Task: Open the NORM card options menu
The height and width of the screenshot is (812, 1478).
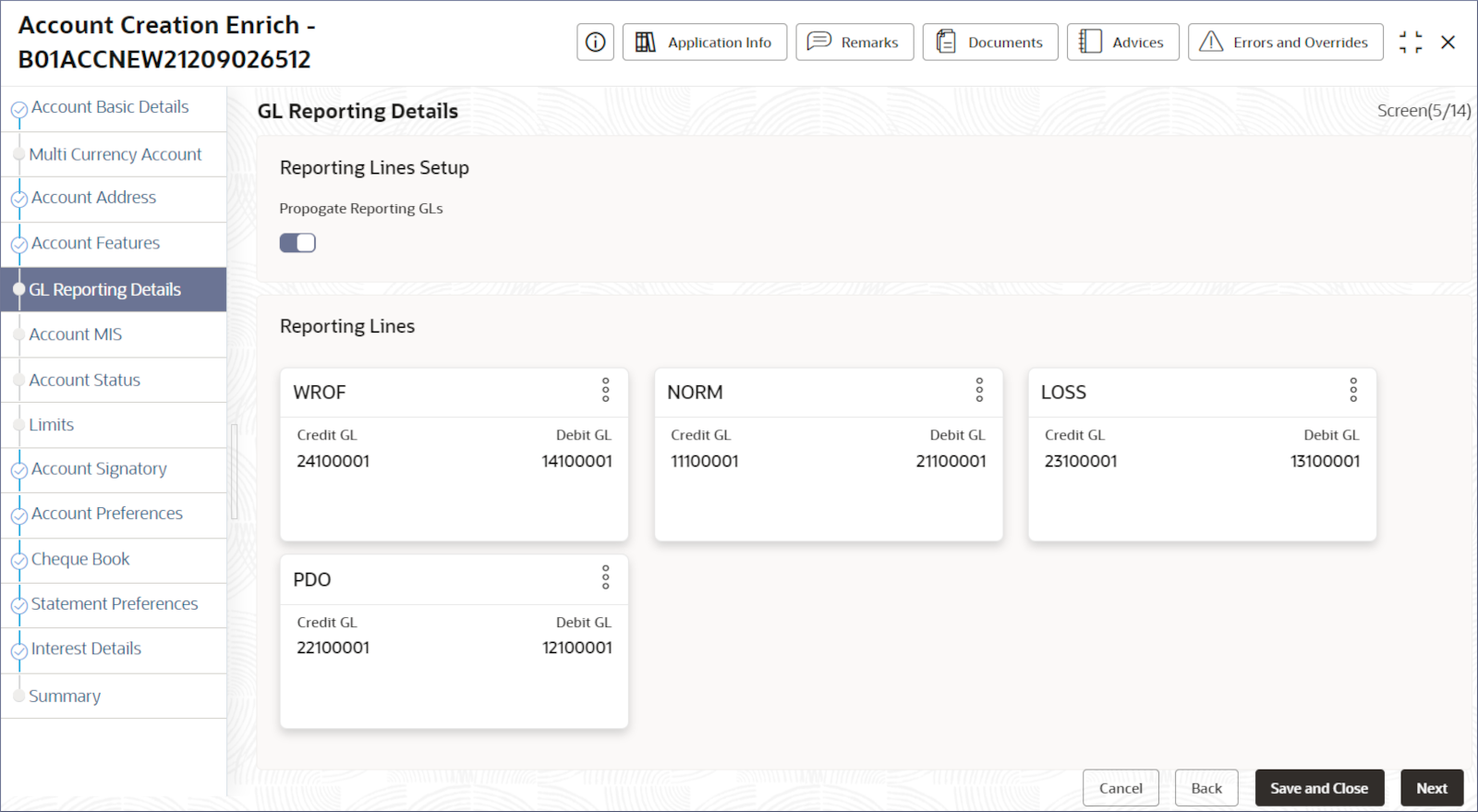Action: [979, 390]
